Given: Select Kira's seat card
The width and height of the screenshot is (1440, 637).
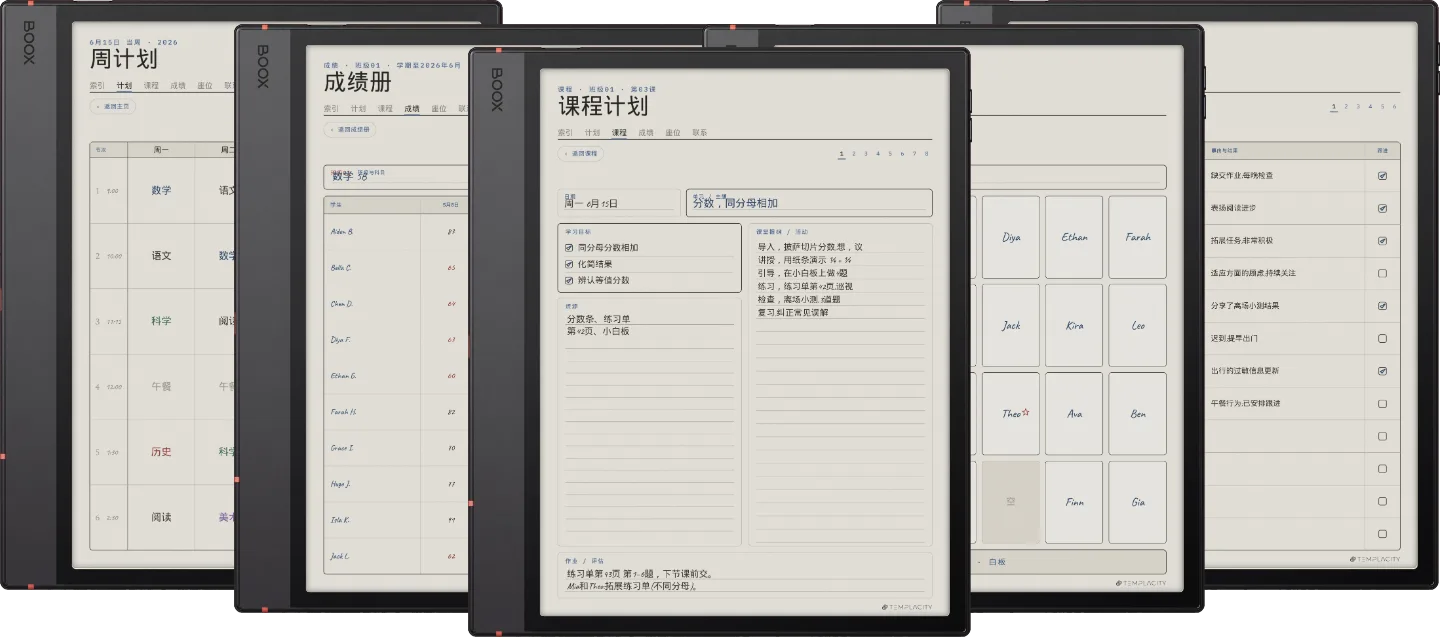Looking at the screenshot, I should [1074, 326].
